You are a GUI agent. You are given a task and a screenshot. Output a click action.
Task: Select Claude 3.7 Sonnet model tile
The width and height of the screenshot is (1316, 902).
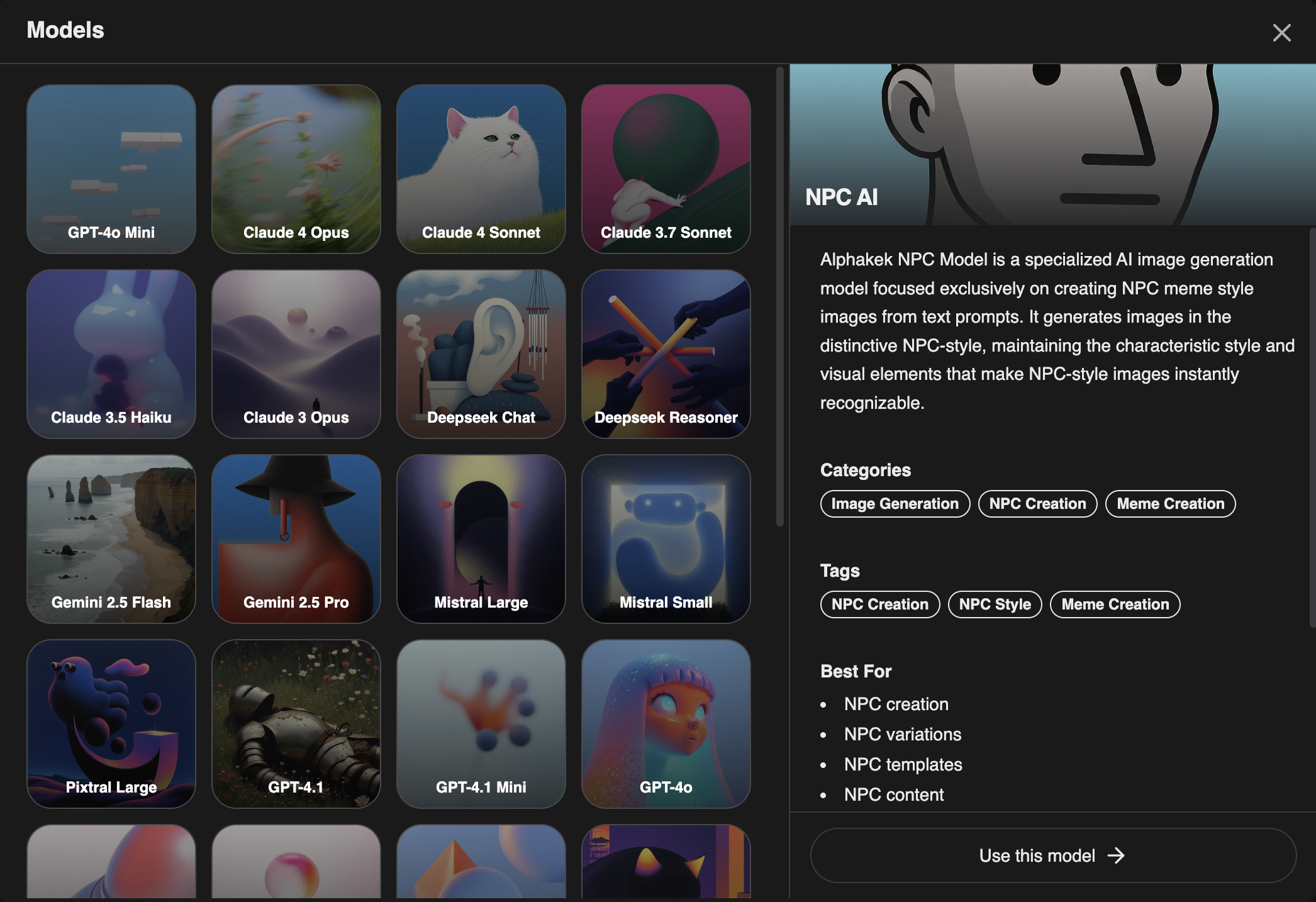pos(666,169)
